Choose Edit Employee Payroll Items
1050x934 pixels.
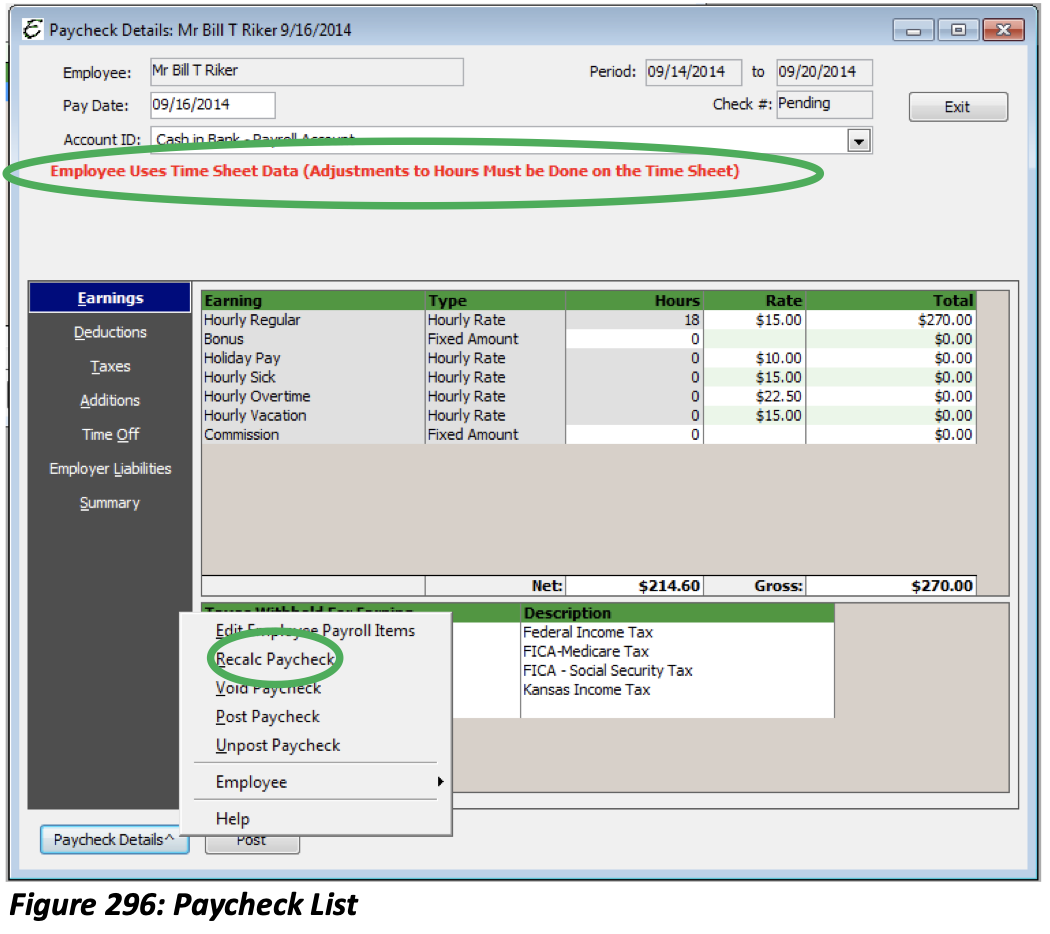point(316,631)
